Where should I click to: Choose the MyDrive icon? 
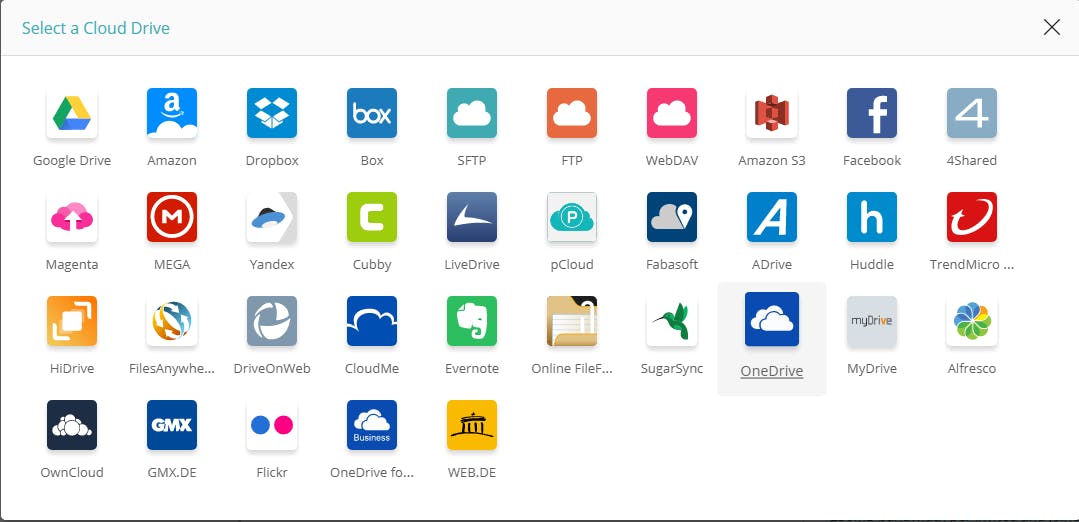click(x=872, y=320)
